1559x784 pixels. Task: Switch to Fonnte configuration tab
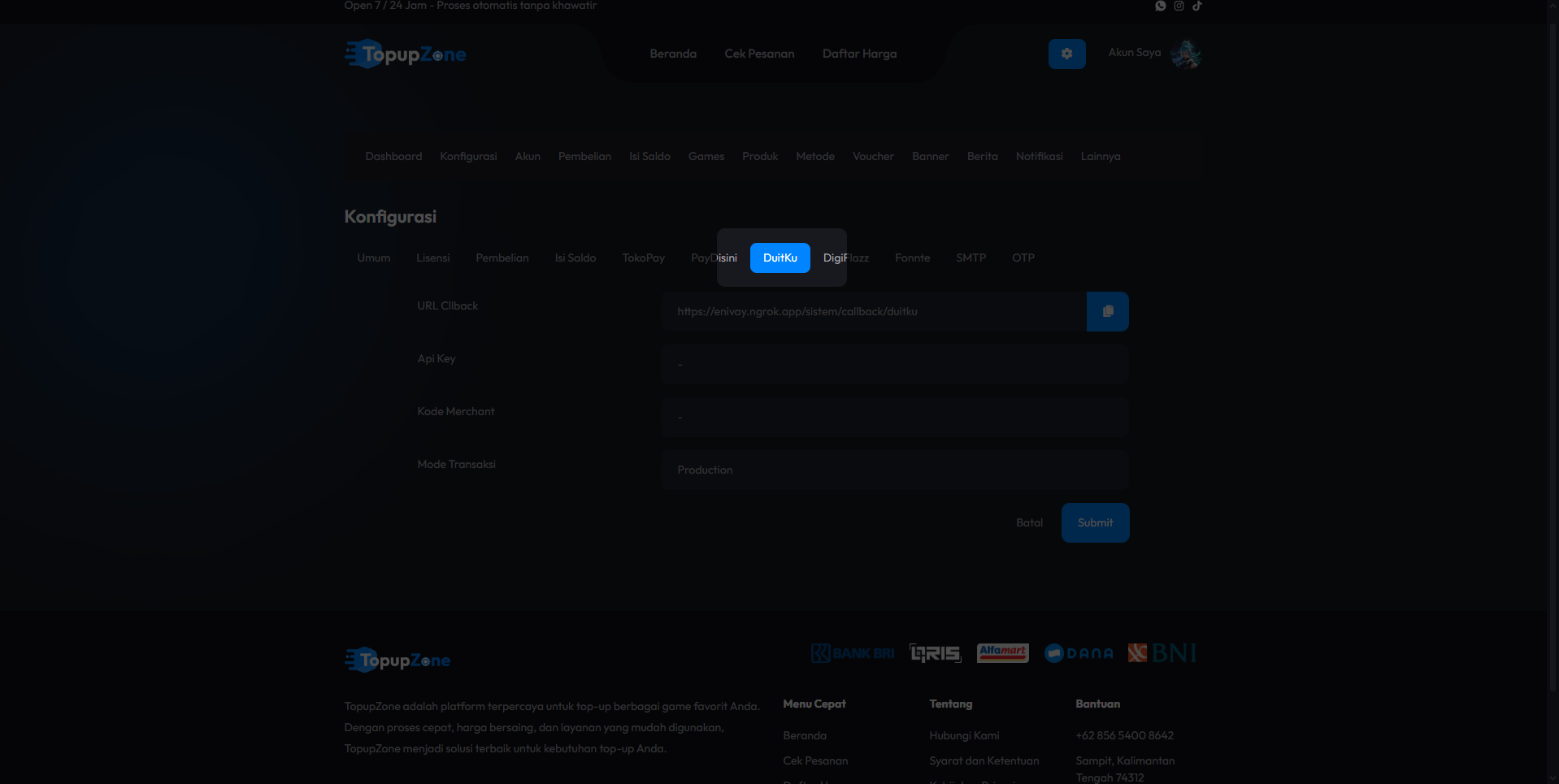point(912,258)
